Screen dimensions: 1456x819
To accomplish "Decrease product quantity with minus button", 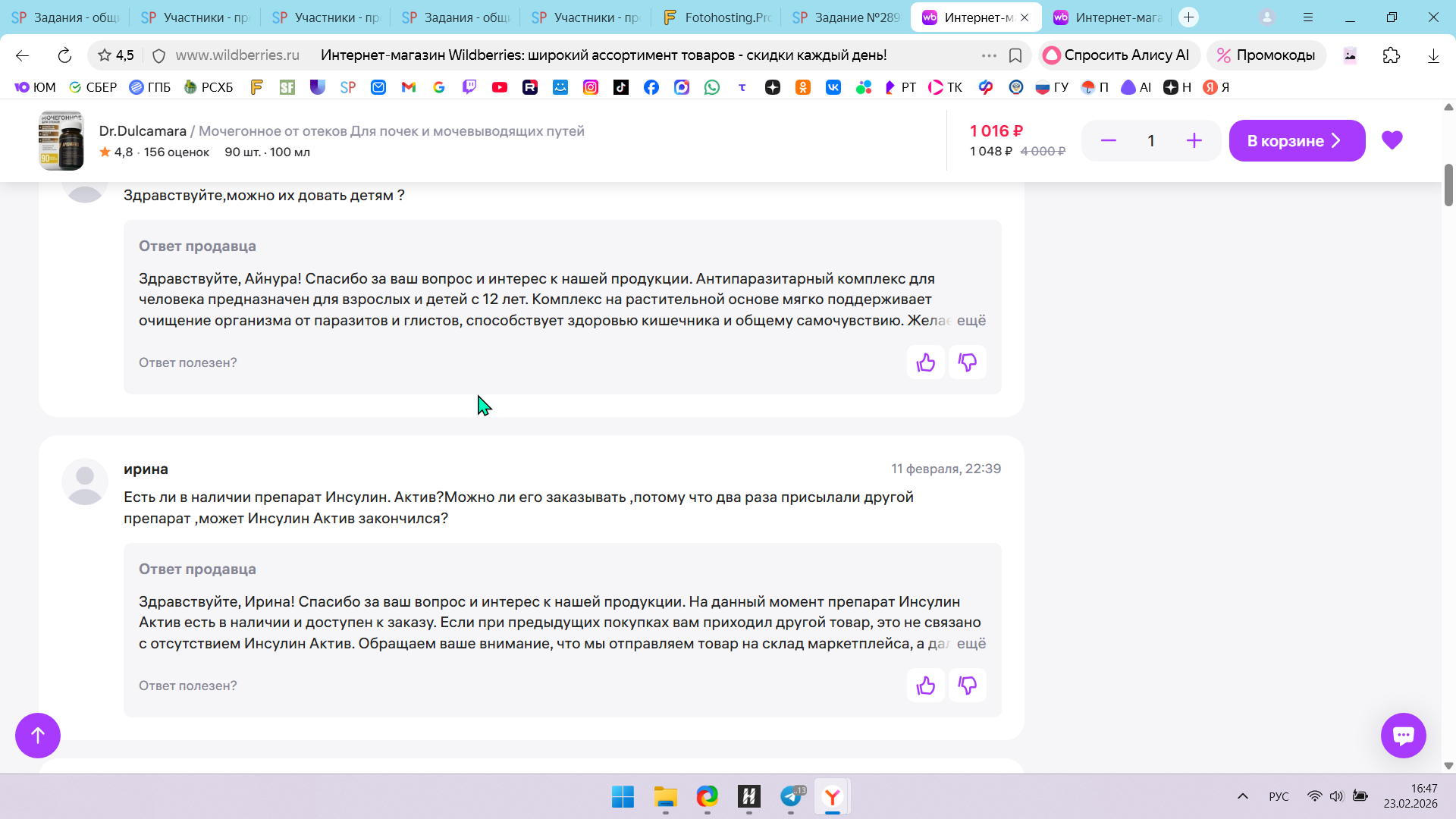I will click(1108, 140).
